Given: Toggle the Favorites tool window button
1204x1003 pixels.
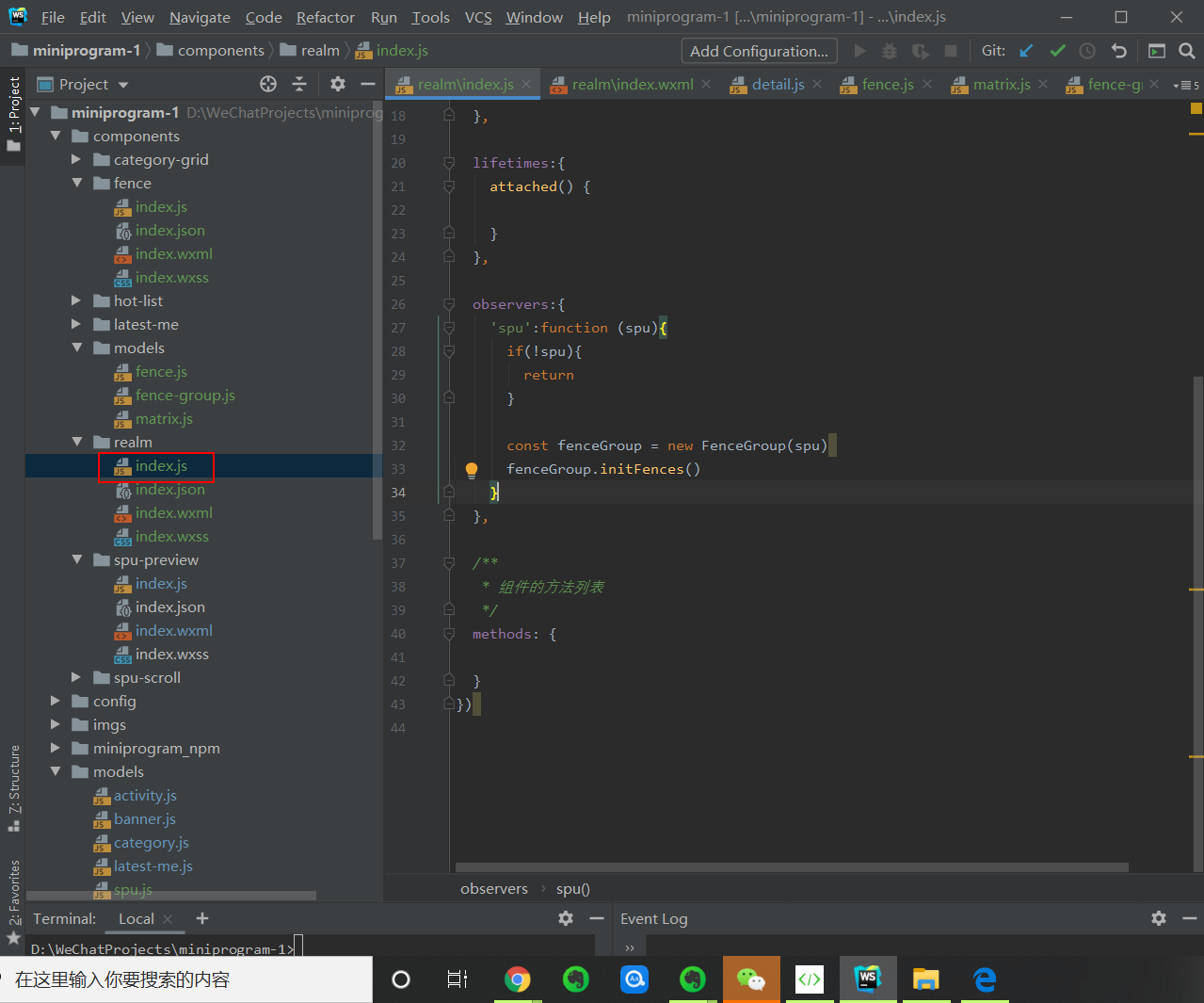Looking at the screenshot, I should [x=13, y=899].
